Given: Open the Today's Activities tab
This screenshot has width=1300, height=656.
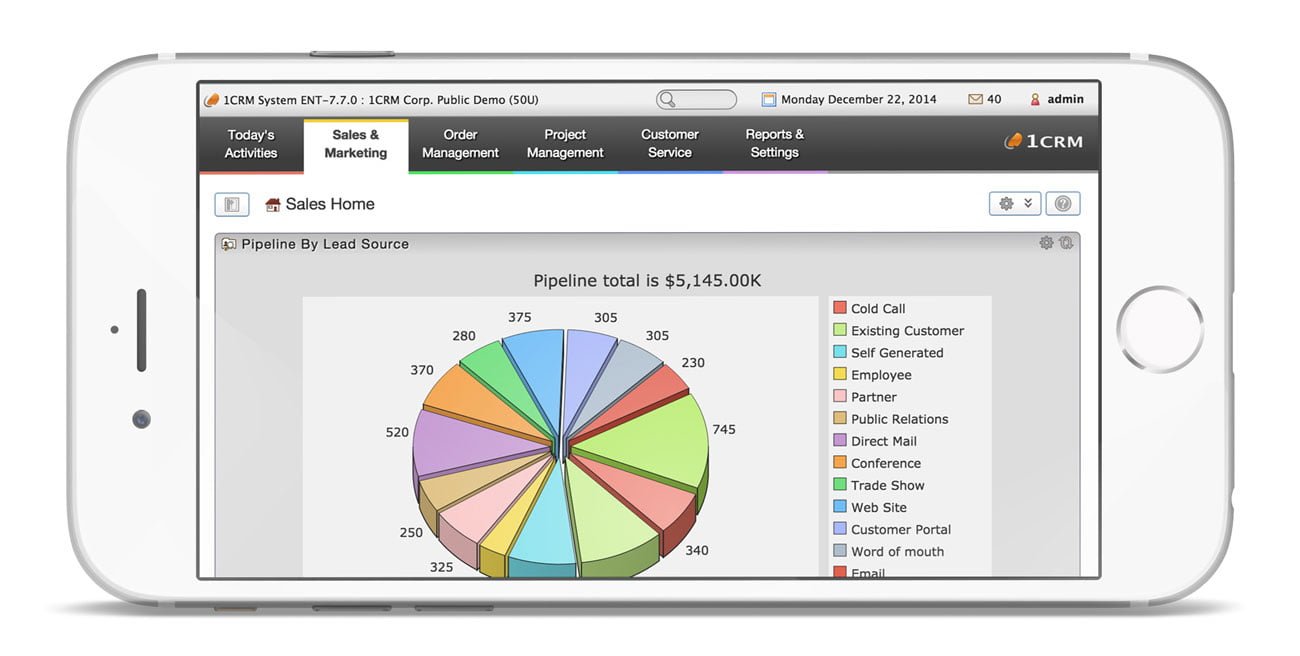Looking at the screenshot, I should [251, 144].
